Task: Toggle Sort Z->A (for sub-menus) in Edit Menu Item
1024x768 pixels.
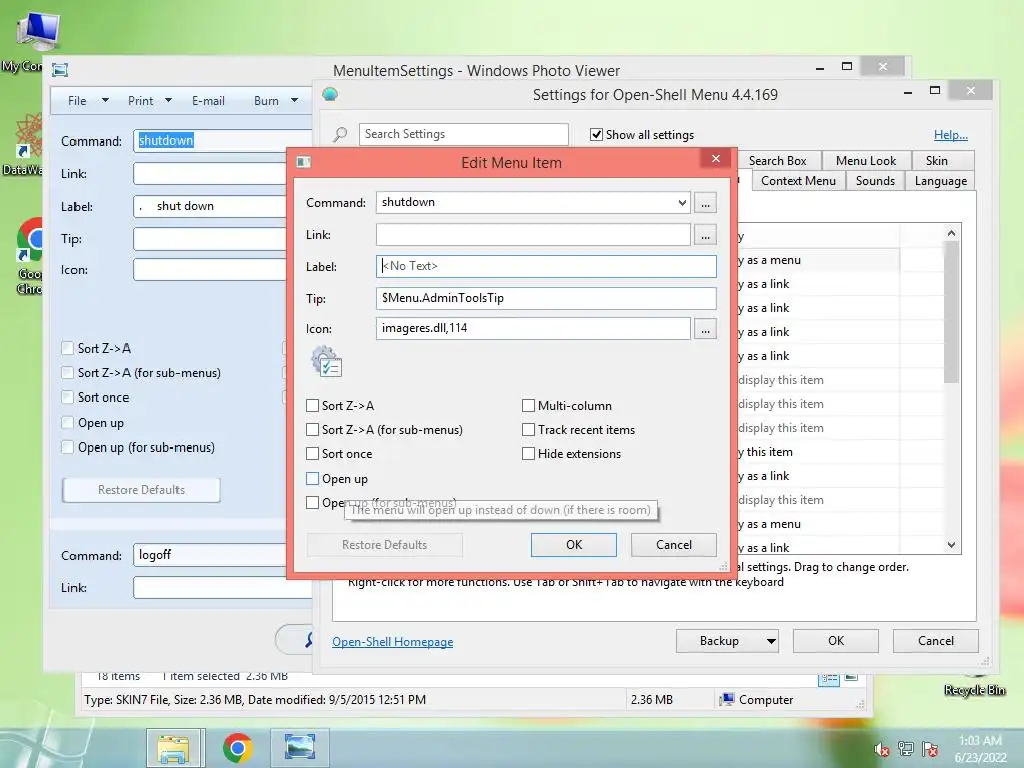Action: (312, 430)
